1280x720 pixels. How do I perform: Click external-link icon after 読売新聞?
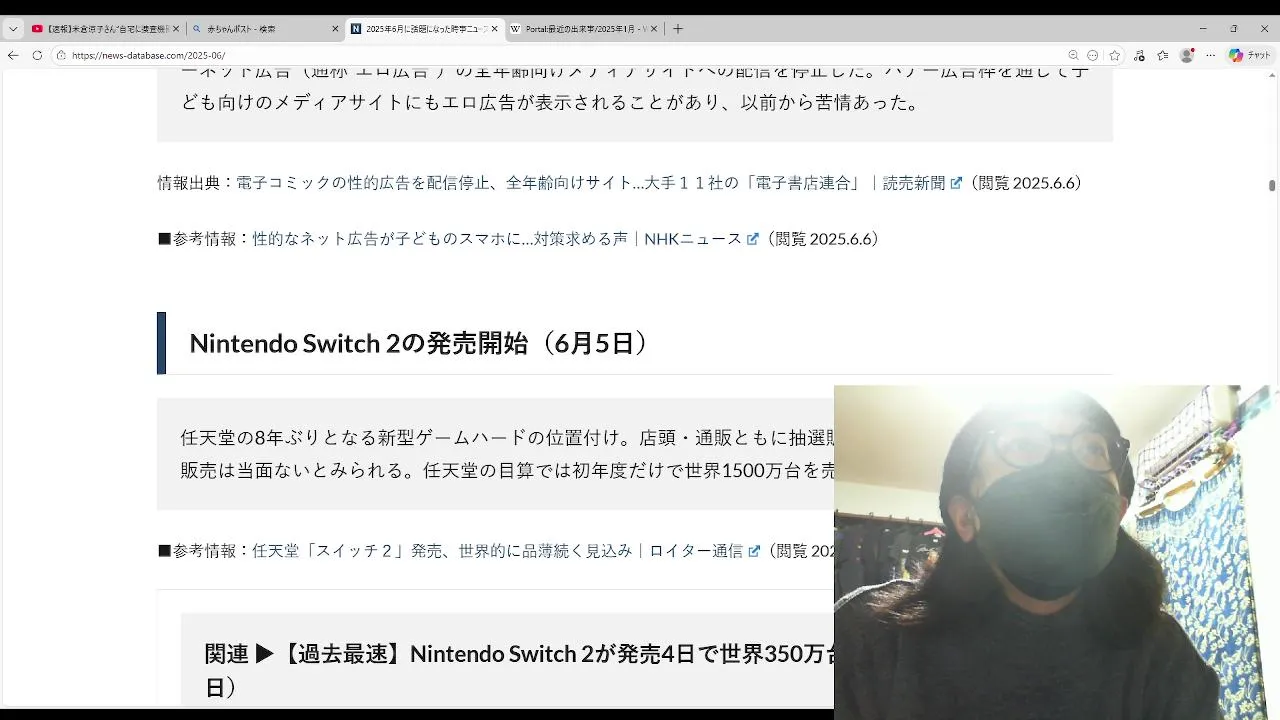[956, 183]
